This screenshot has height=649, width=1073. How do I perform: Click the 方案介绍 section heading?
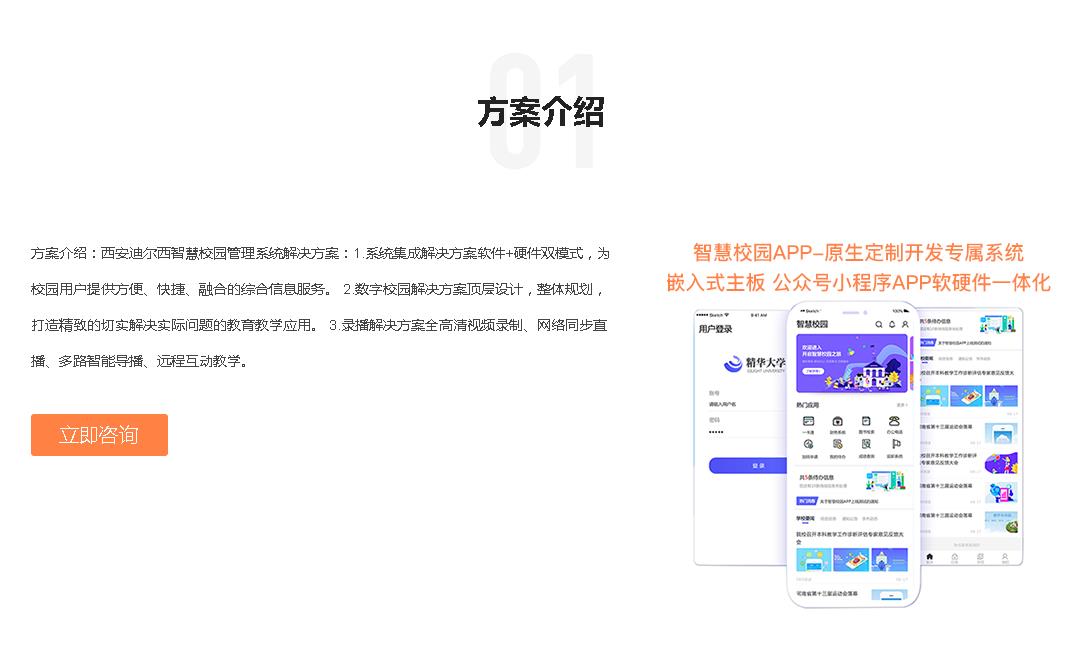click(x=540, y=112)
